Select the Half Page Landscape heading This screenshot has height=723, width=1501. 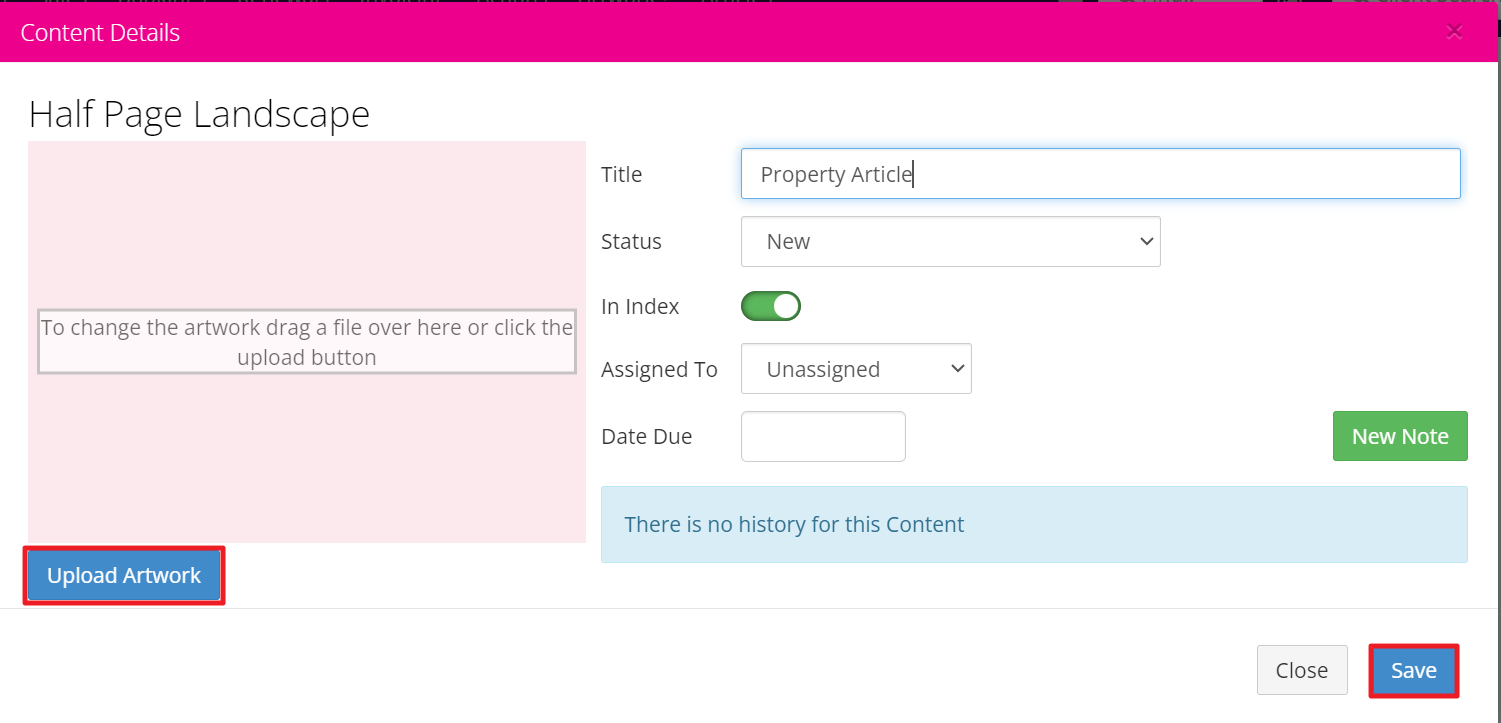(199, 115)
